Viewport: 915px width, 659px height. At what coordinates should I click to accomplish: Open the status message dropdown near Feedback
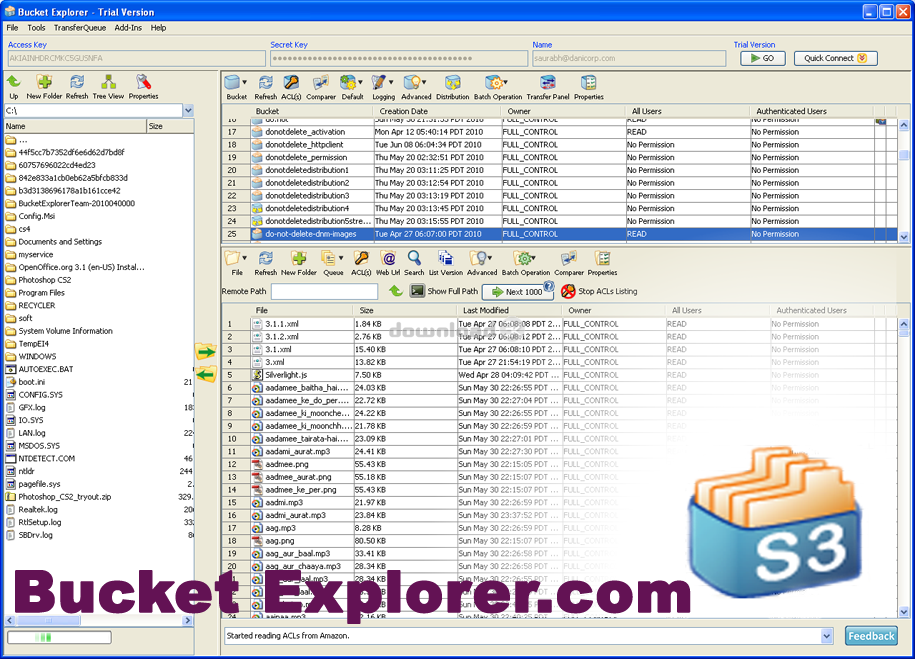827,636
